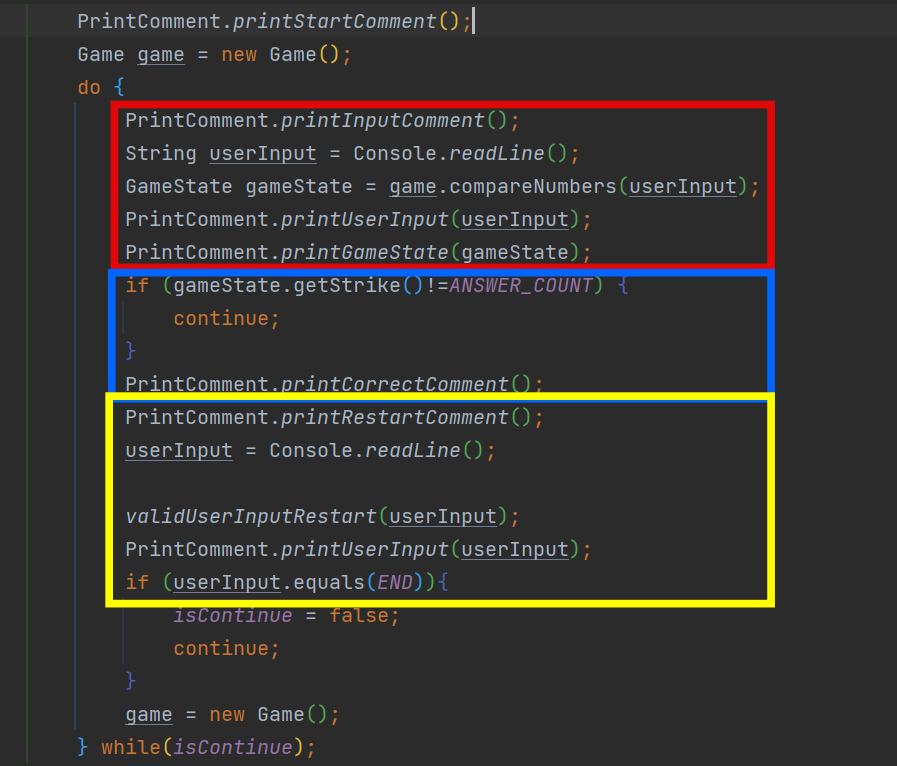
Task: Click the opening brace after 'do'
Action: click(119, 88)
